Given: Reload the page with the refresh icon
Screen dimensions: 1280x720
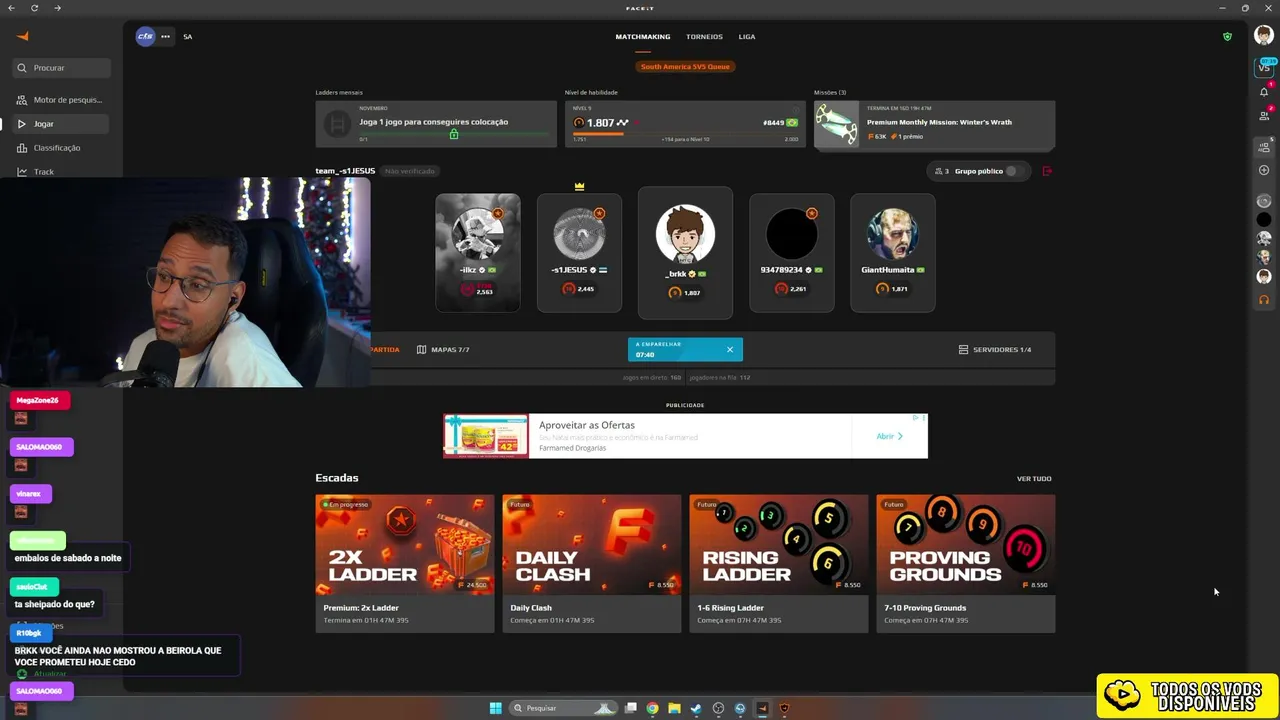Looking at the screenshot, I should [x=34, y=8].
